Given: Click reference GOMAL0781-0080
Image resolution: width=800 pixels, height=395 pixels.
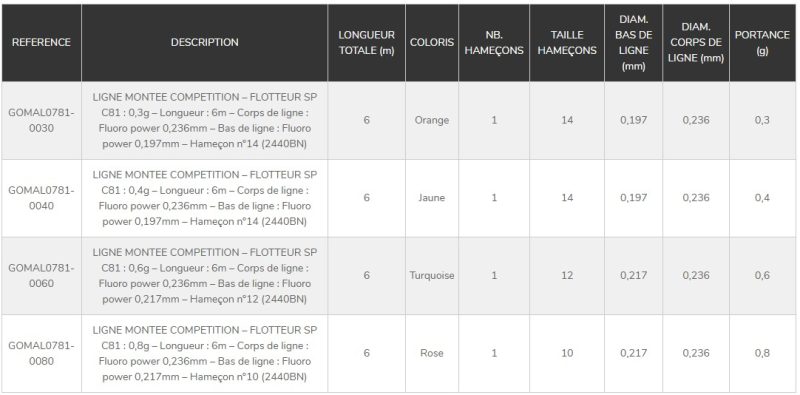Looking at the screenshot, I should pos(41,353).
